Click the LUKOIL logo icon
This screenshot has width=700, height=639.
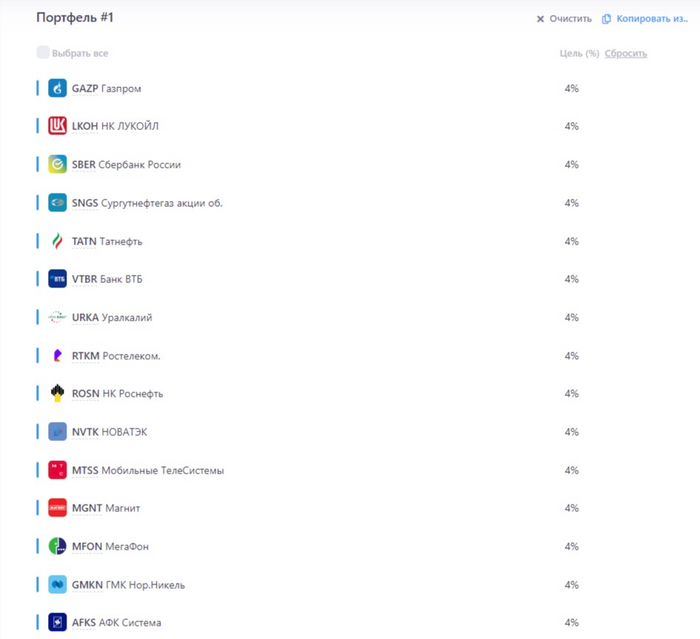[x=57, y=126]
